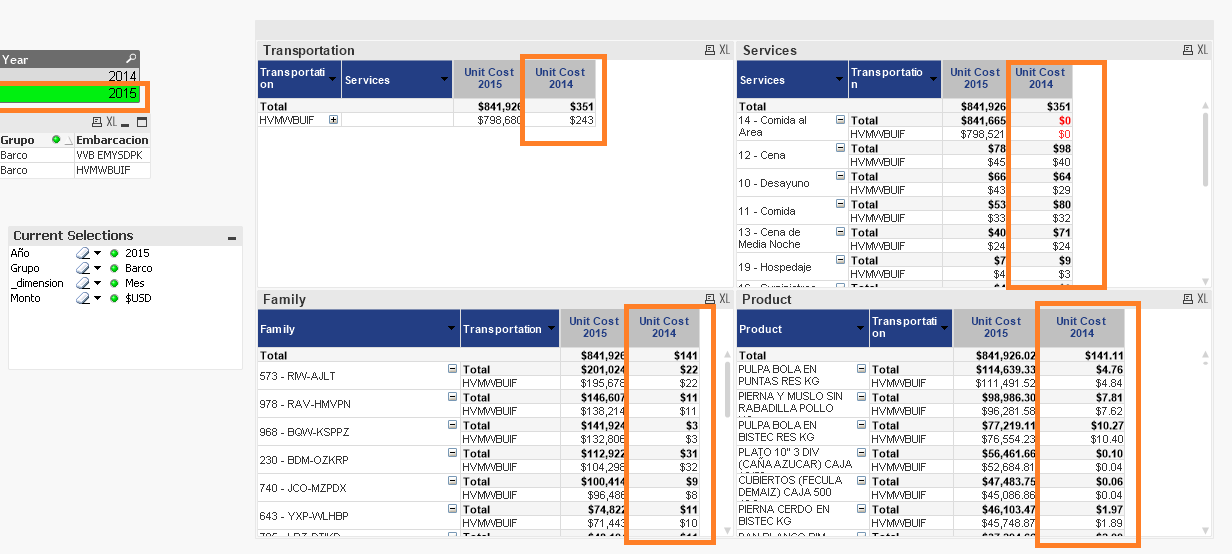
Task: Open Services column dropdown in Transportation table
Action: [444, 79]
